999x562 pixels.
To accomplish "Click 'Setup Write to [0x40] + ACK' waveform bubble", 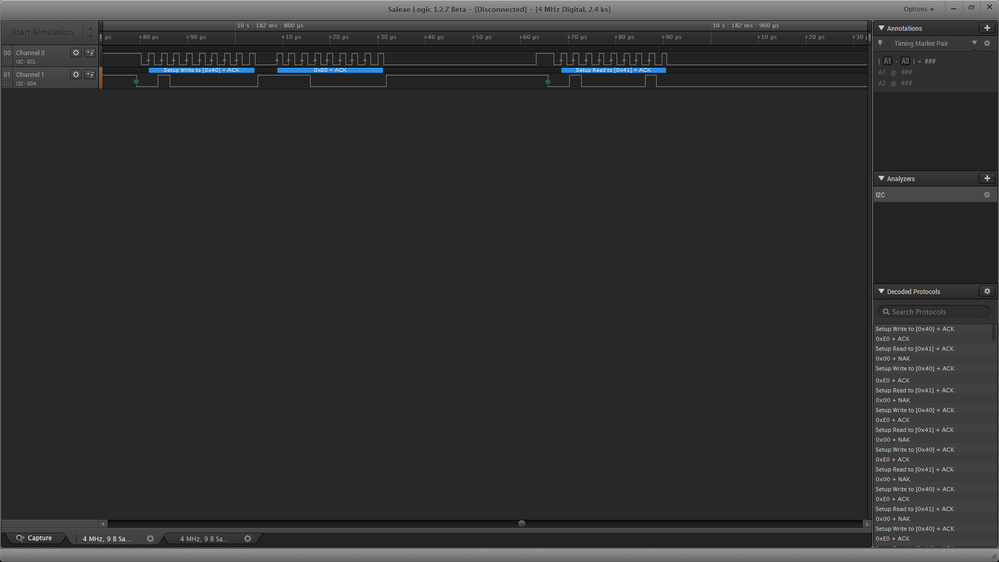I will (x=201, y=70).
